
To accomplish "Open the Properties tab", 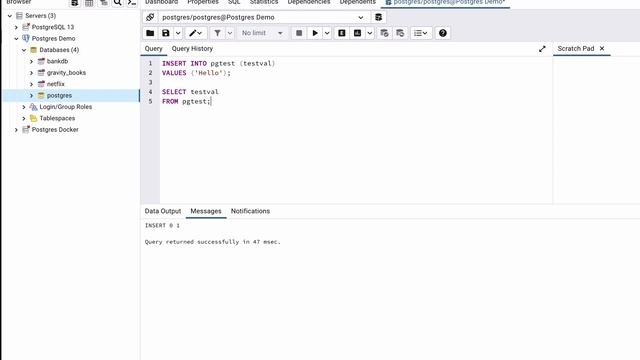I will coord(203,2).
